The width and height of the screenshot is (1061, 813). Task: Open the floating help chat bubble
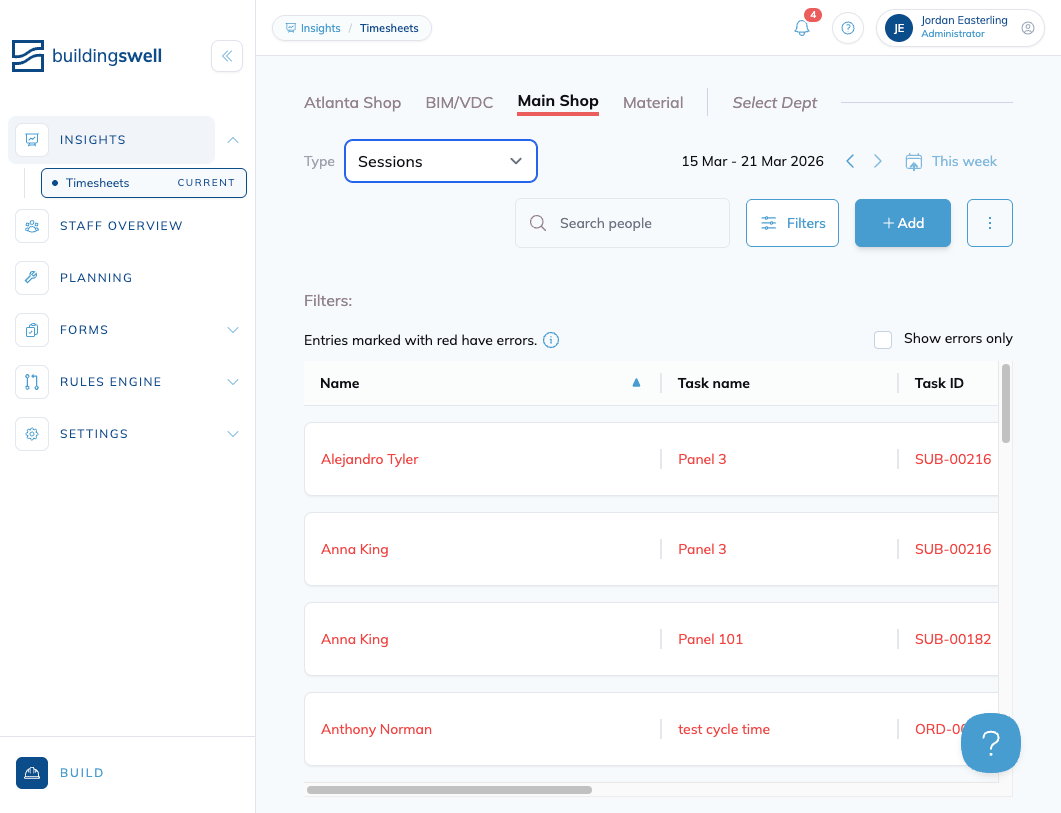coord(991,743)
